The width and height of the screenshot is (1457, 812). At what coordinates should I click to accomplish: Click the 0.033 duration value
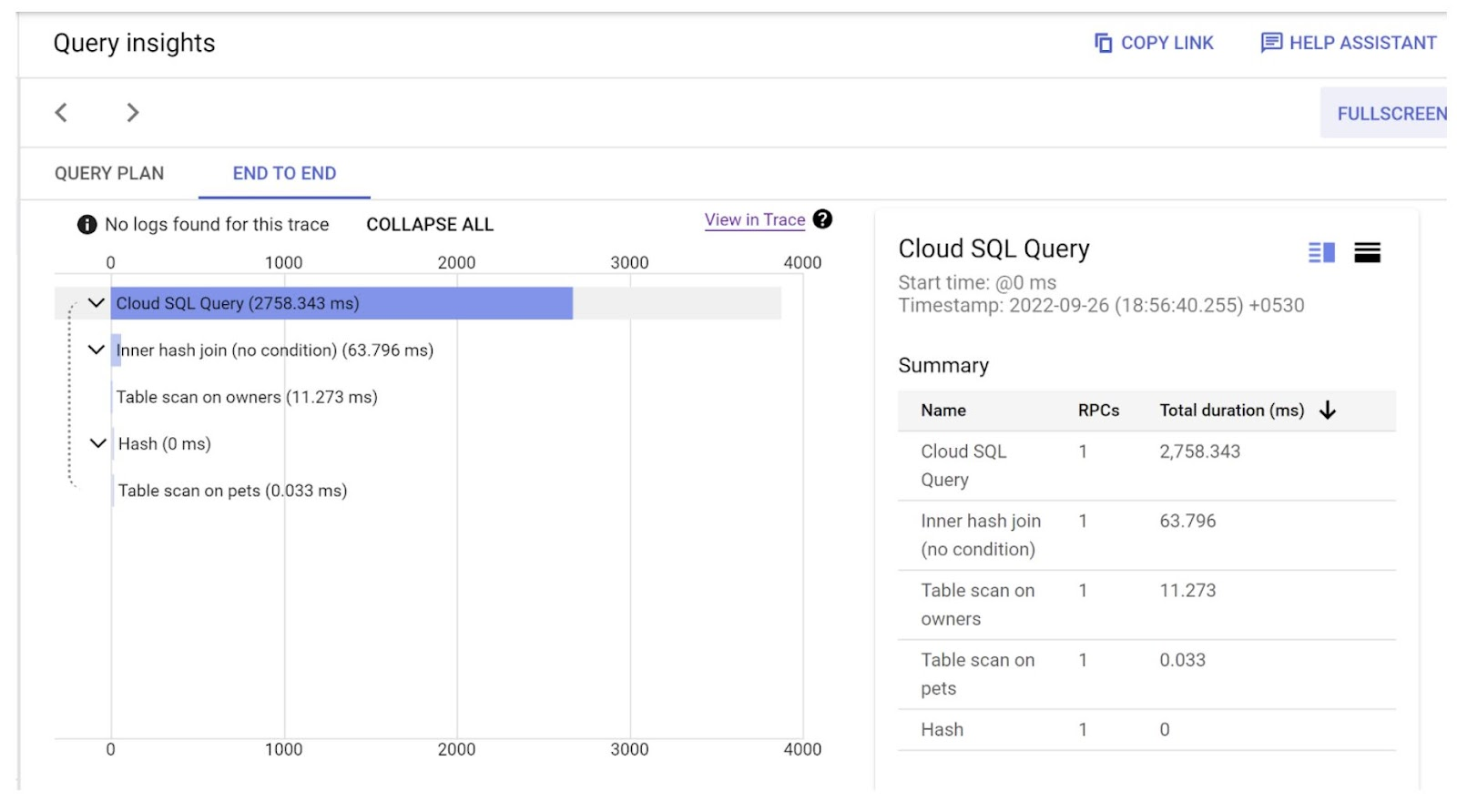[1182, 661]
